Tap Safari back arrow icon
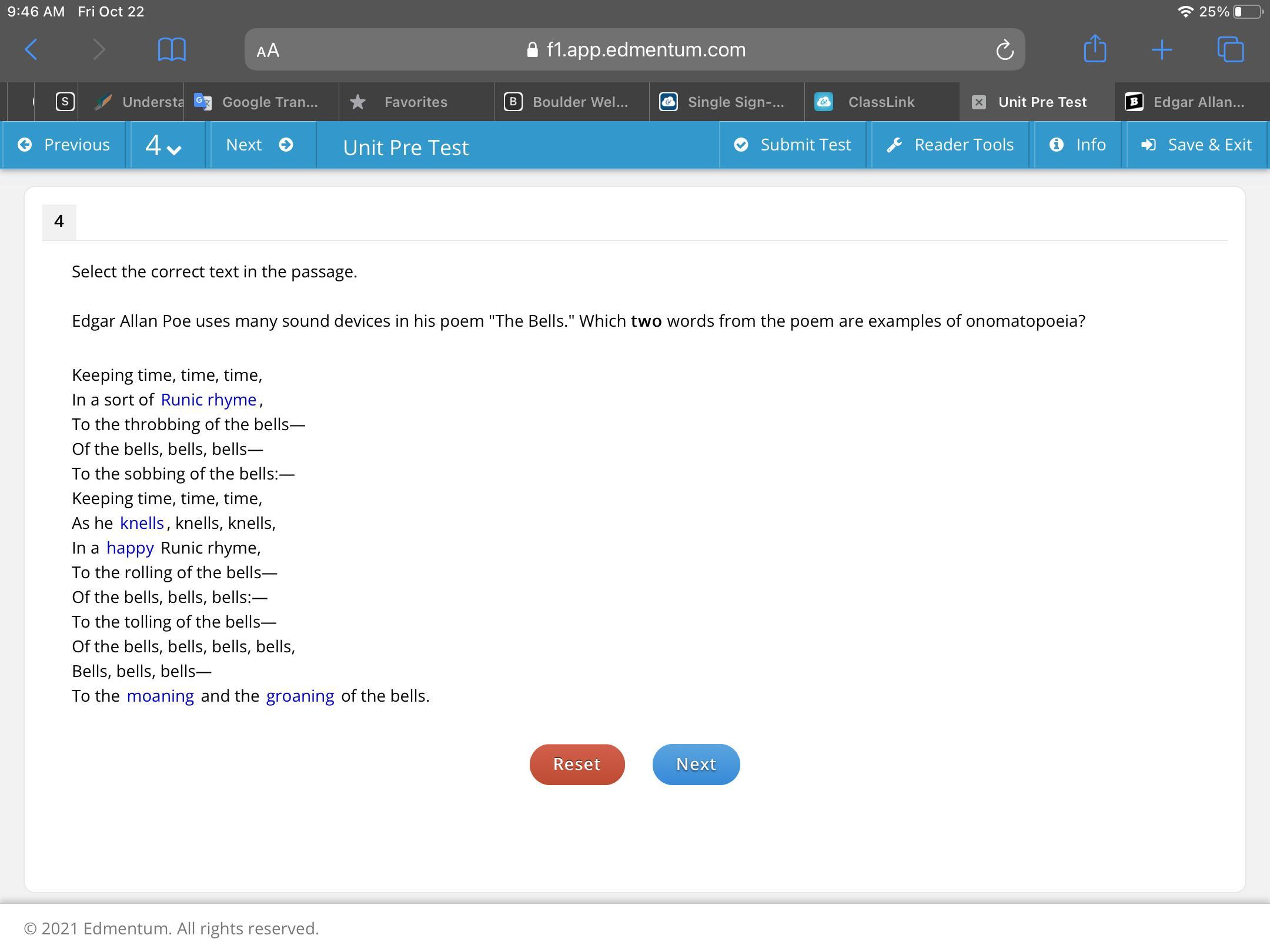 pyautogui.click(x=32, y=49)
